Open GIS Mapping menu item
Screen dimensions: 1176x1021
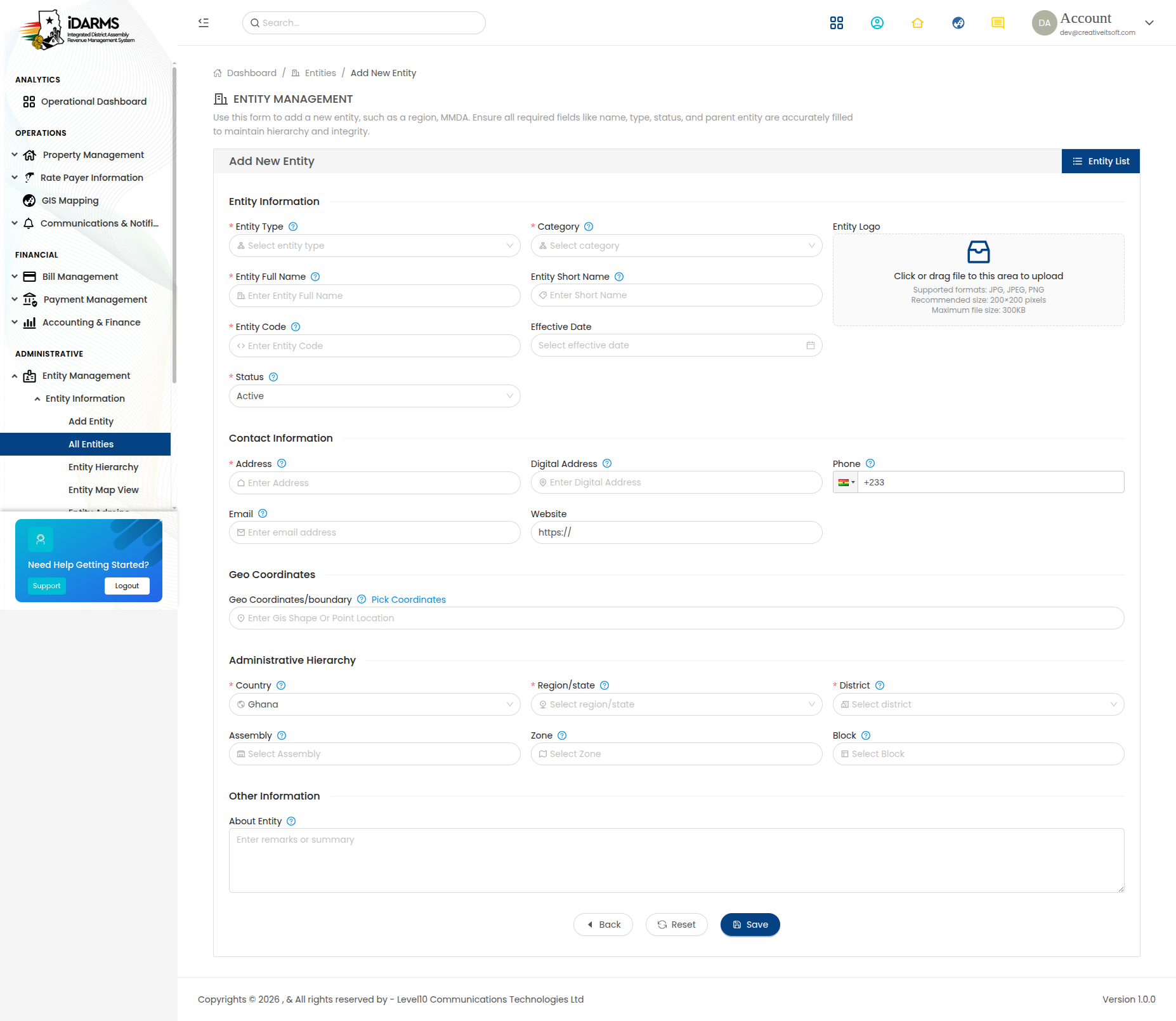click(86, 201)
